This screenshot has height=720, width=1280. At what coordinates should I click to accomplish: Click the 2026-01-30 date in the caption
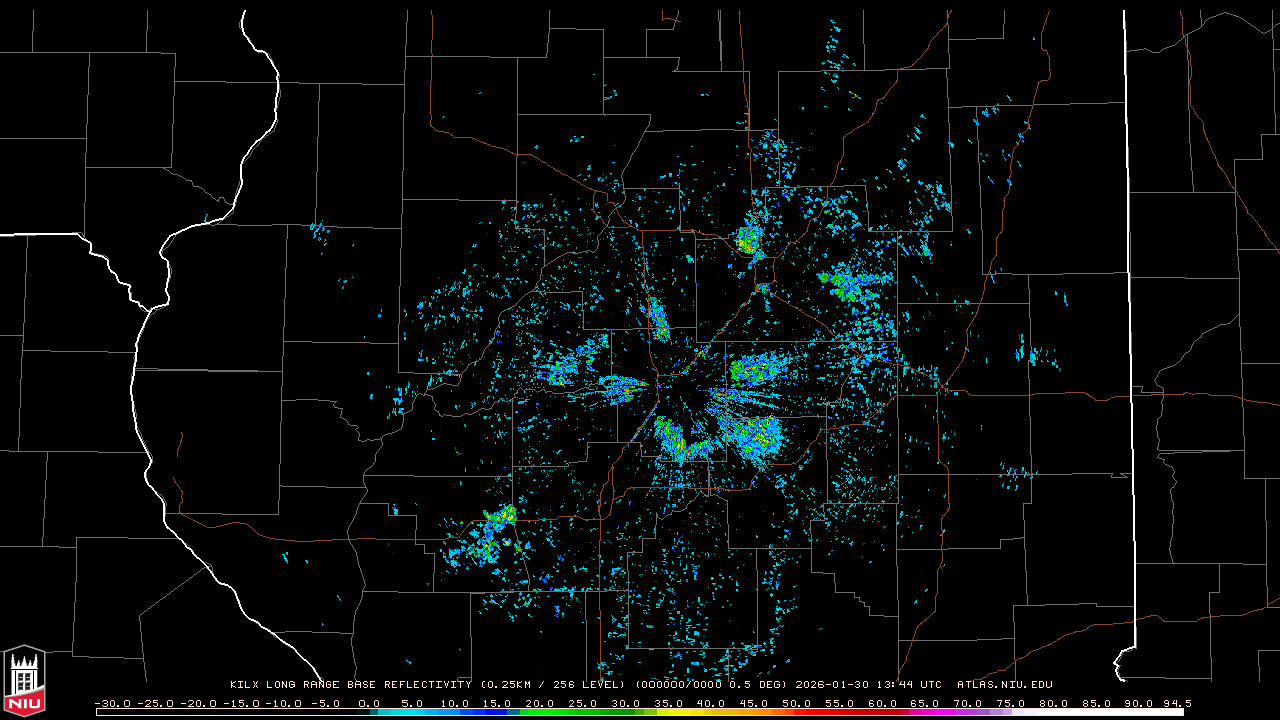coord(832,685)
